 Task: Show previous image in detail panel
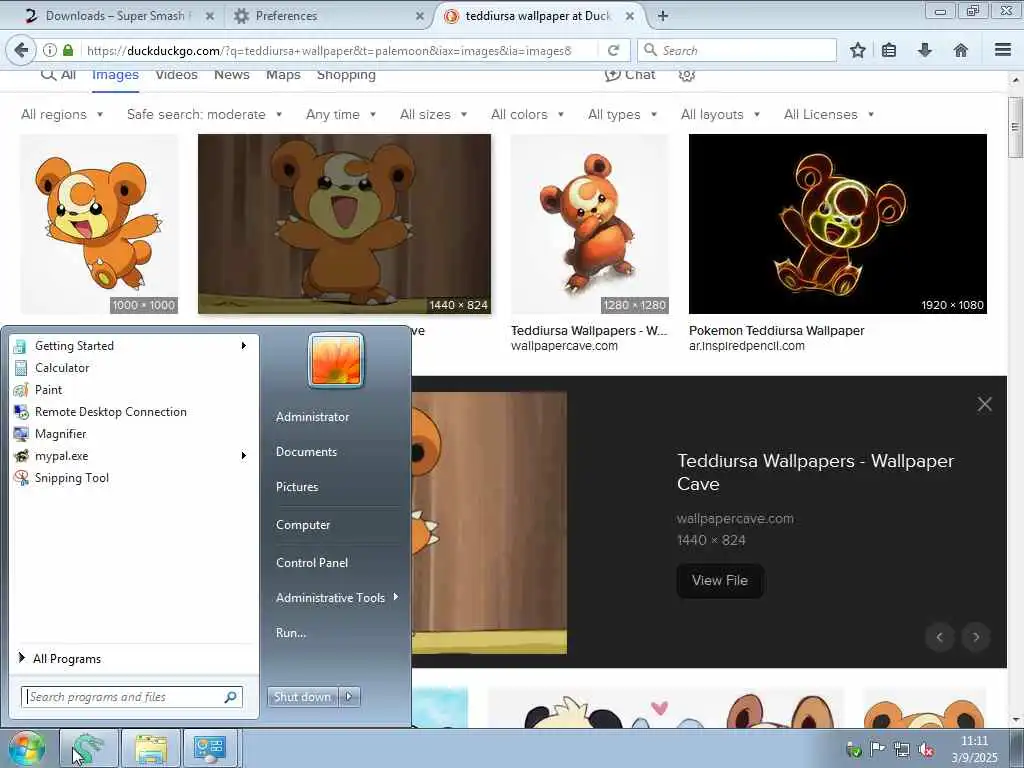coord(940,637)
